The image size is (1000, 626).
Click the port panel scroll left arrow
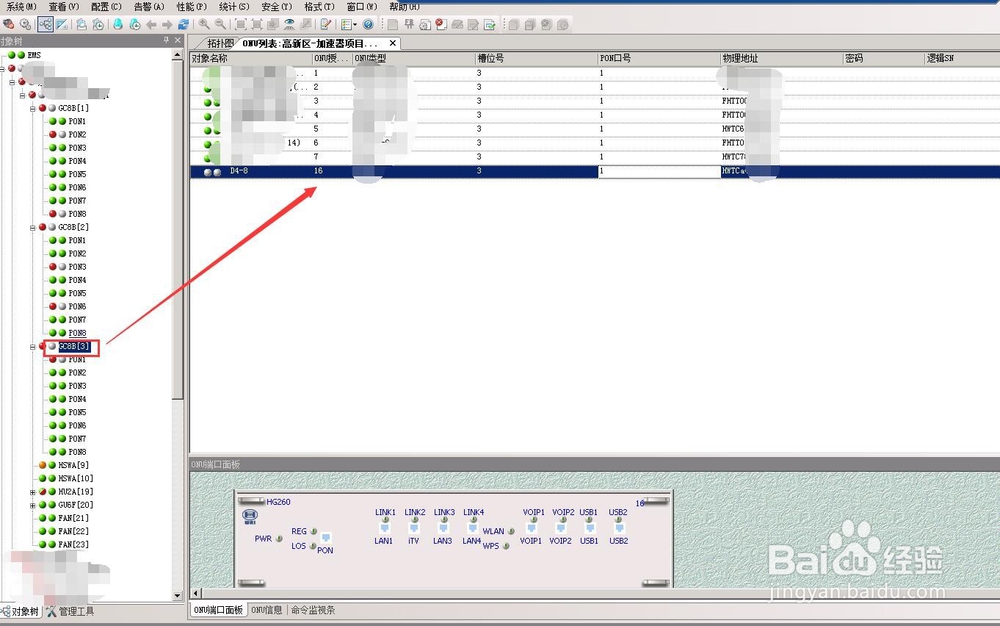196,593
